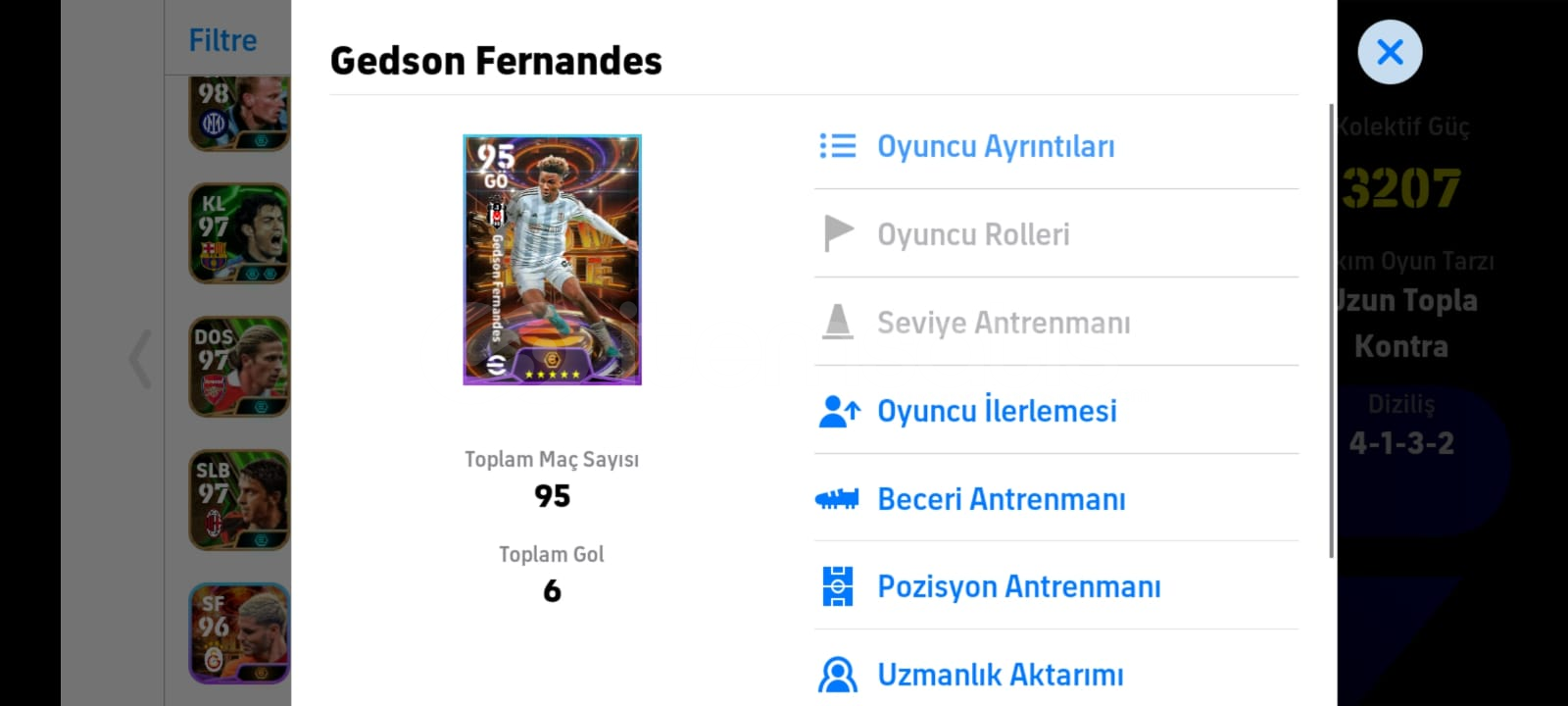Screen dimensions: 1568x706
Task: Click Uzmanlık Aktarımı text label
Action: click(1000, 675)
